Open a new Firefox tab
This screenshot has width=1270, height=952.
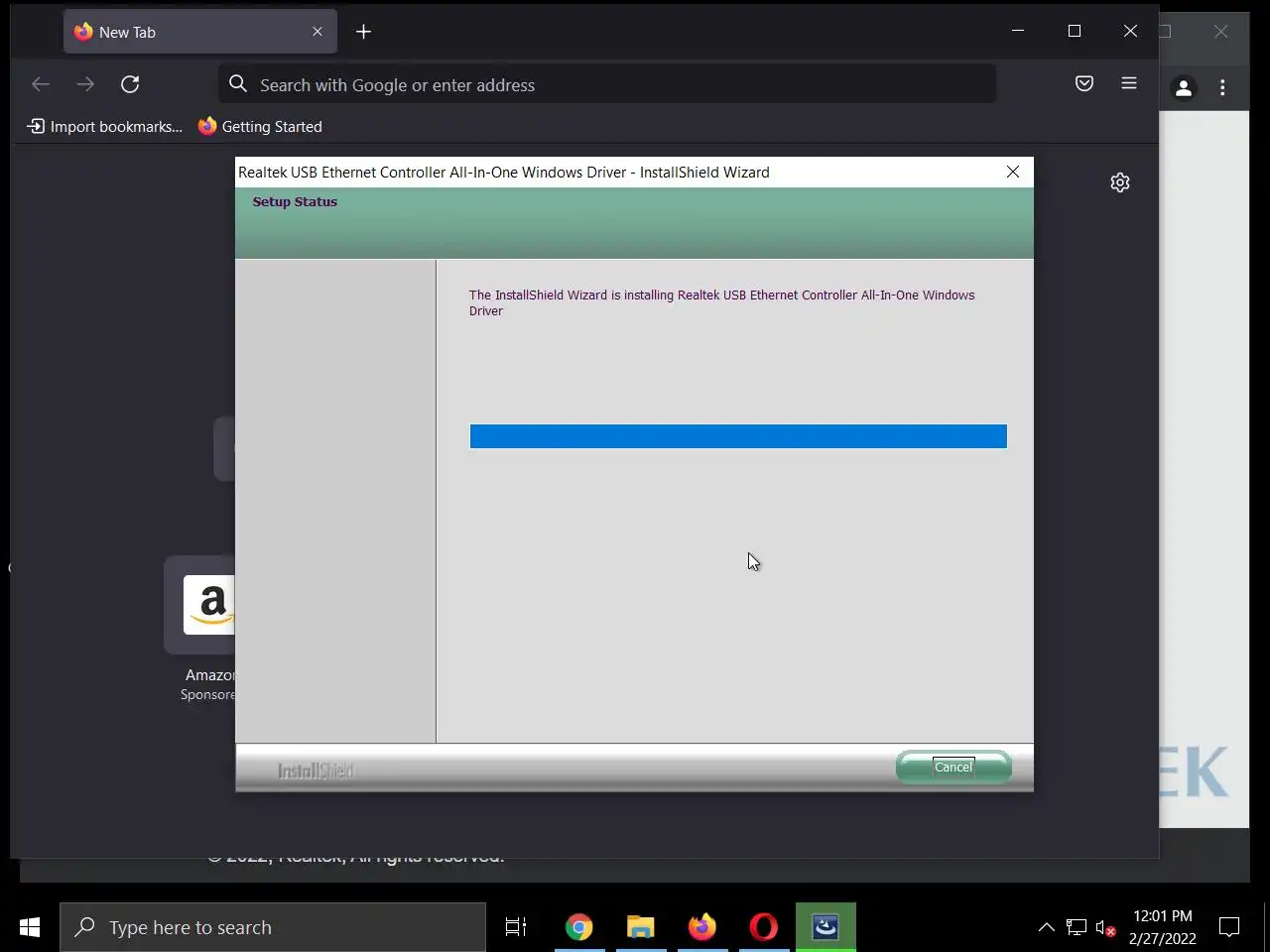[x=364, y=32]
